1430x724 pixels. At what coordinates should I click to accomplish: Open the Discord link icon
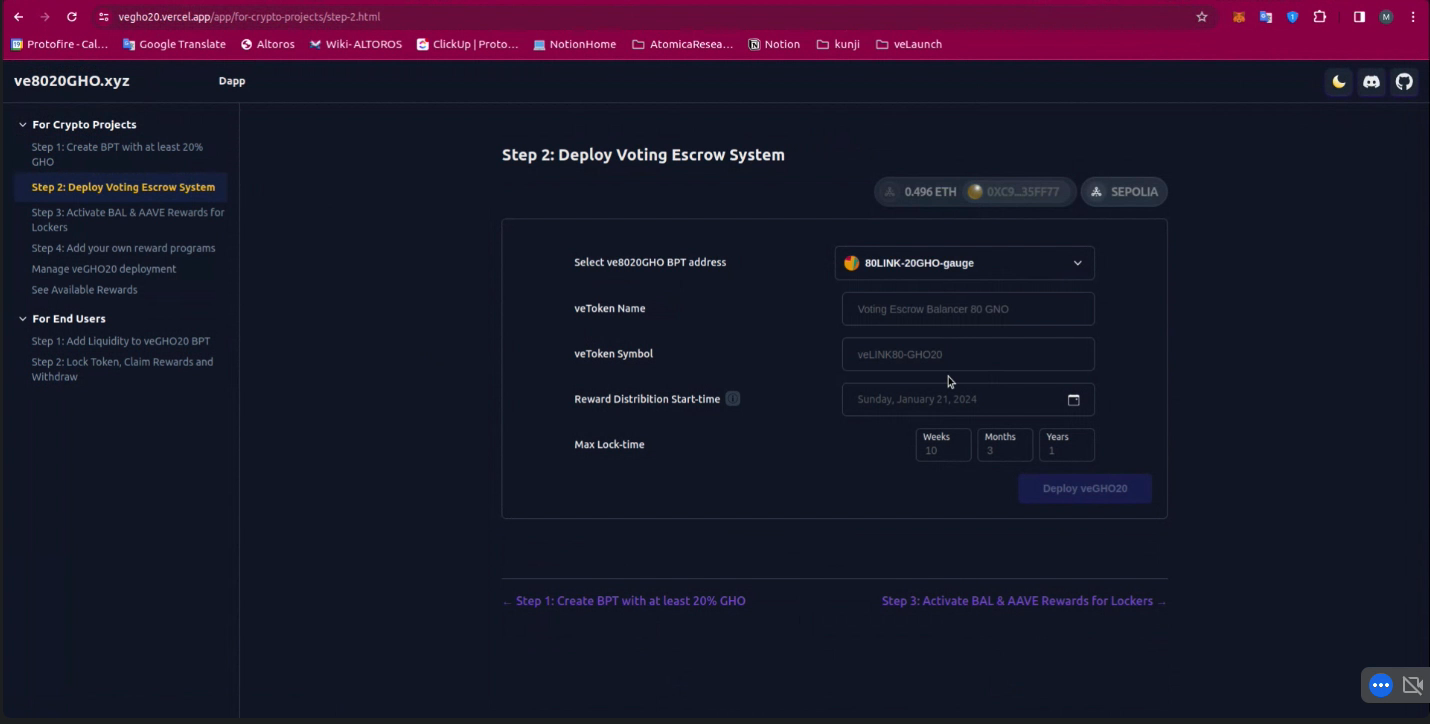(1371, 82)
